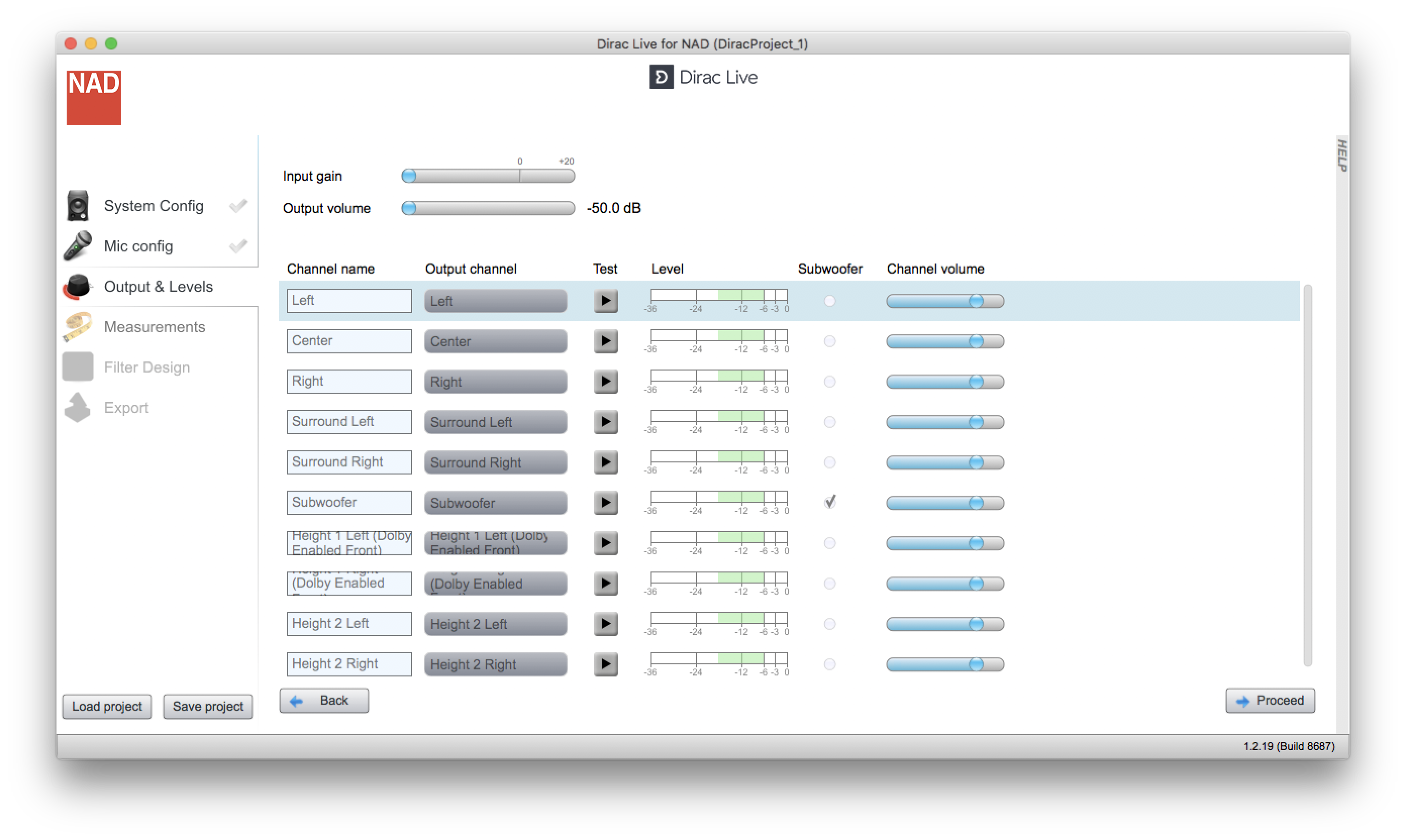
Task: Toggle subwoofer option for Right channel
Action: [830, 382]
